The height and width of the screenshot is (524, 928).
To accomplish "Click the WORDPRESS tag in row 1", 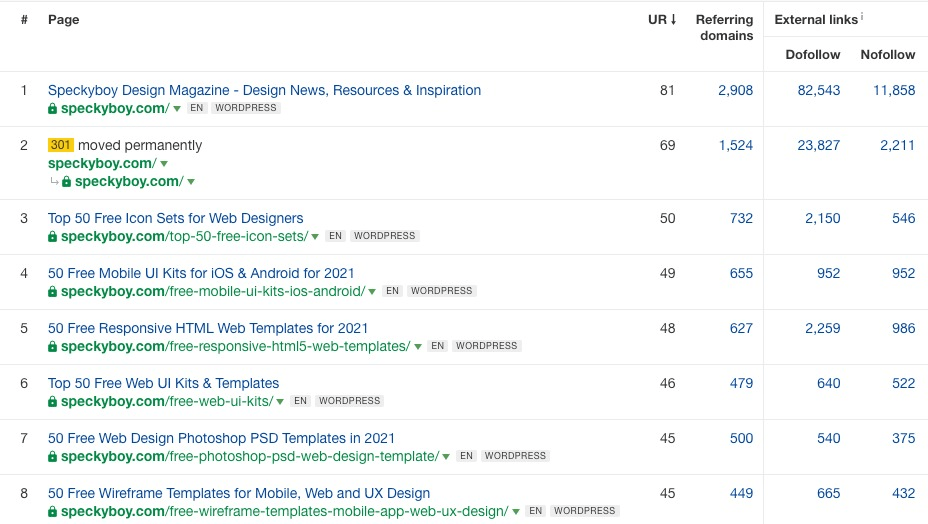I will [246, 108].
